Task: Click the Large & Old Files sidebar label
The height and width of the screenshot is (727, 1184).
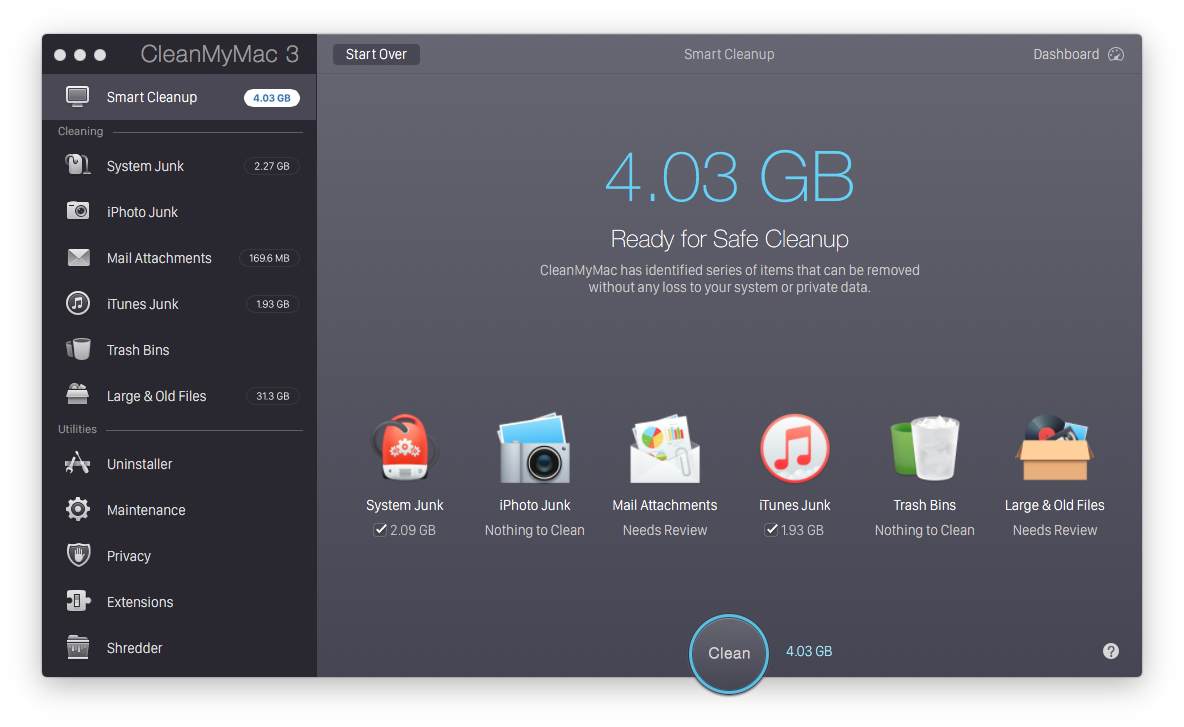Action: 156,396
